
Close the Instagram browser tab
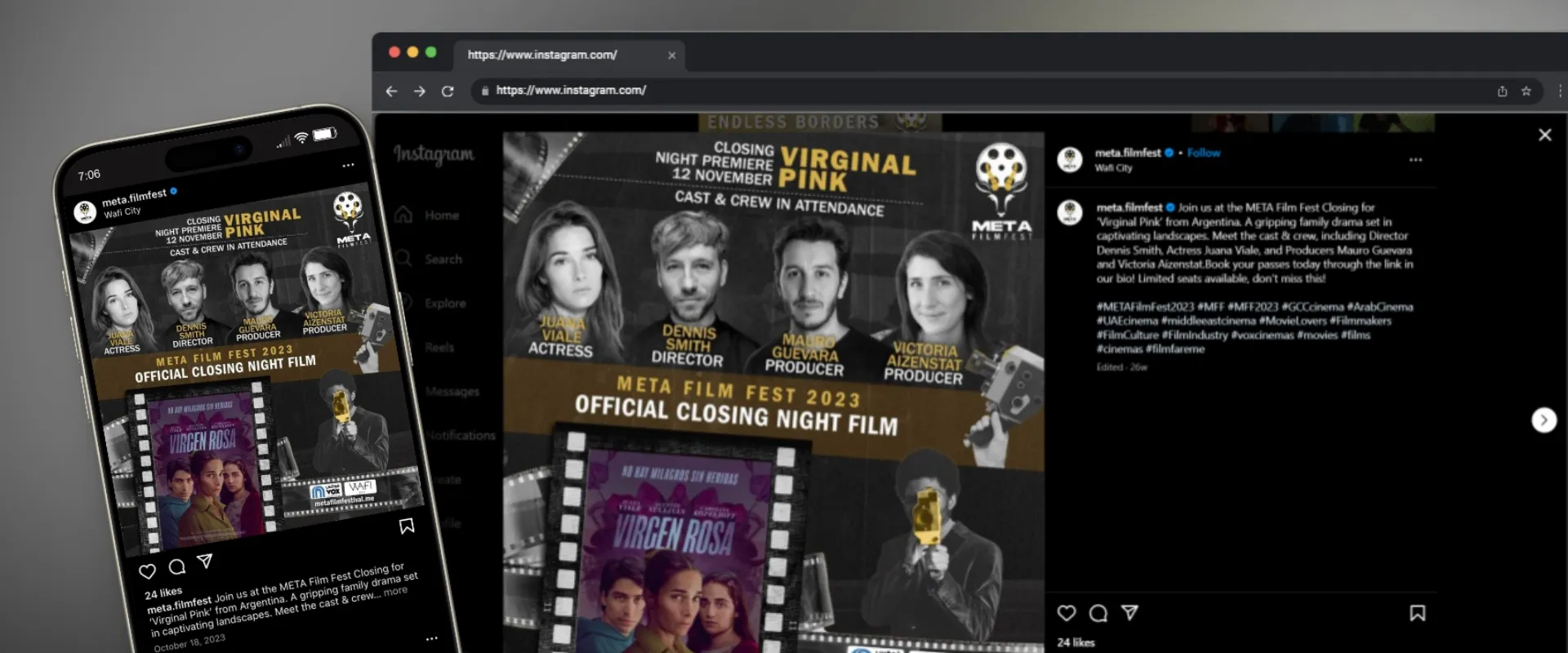[671, 56]
